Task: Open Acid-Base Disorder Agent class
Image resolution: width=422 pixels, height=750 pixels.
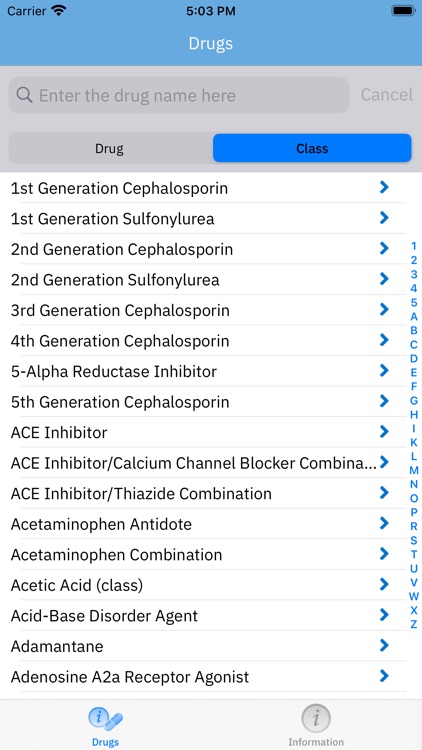Action: [203, 616]
